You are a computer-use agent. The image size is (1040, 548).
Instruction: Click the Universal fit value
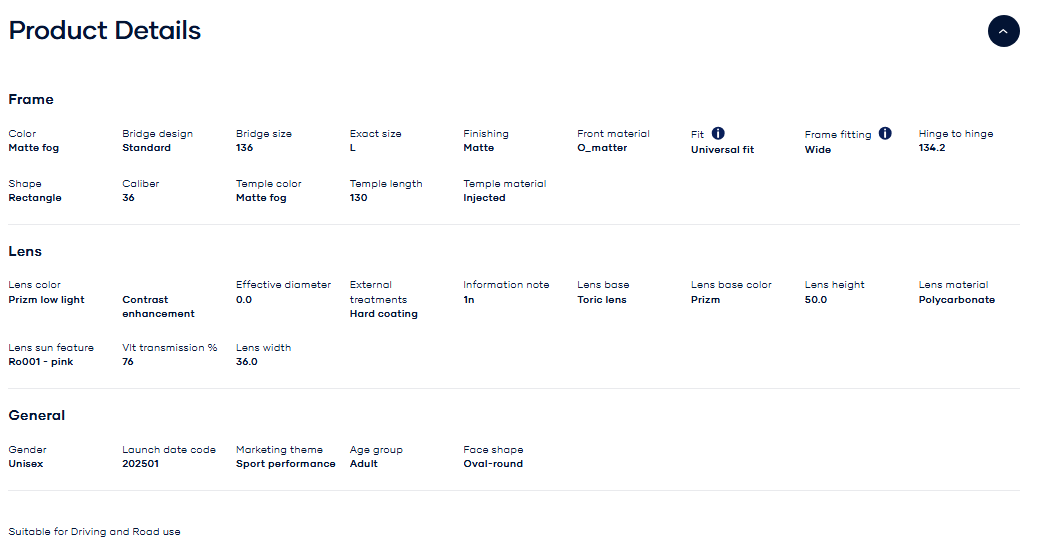722,150
